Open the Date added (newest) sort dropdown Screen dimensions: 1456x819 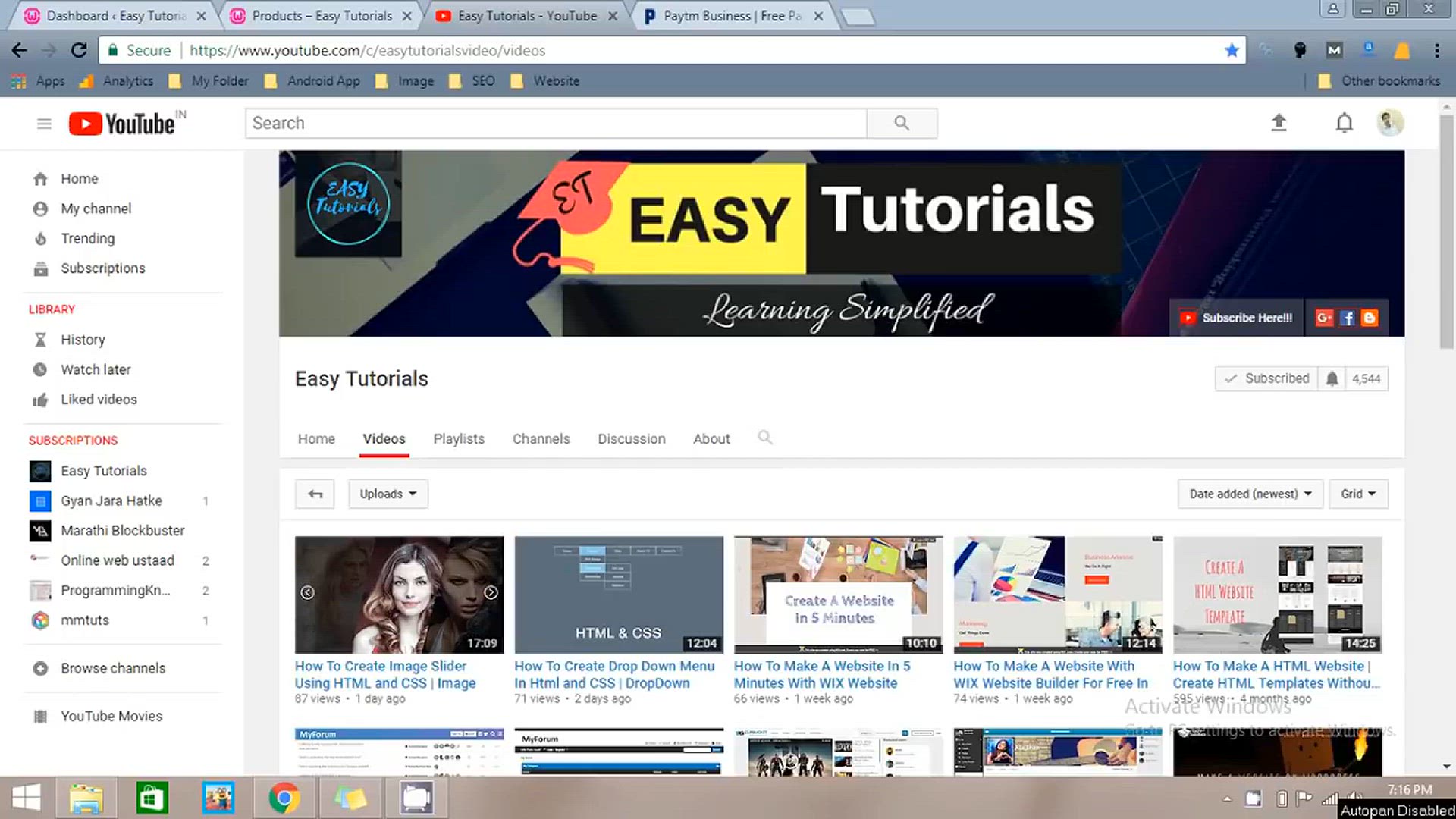click(x=1250, y=494)
